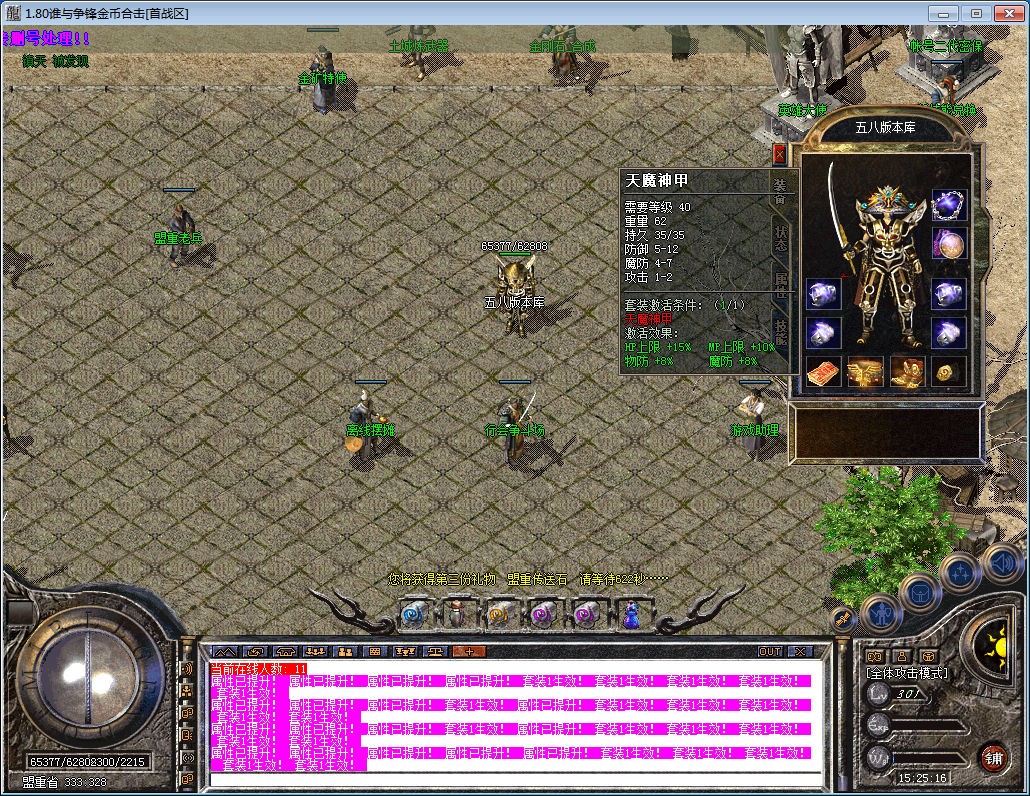Click the W weight bar

point(918,759)
